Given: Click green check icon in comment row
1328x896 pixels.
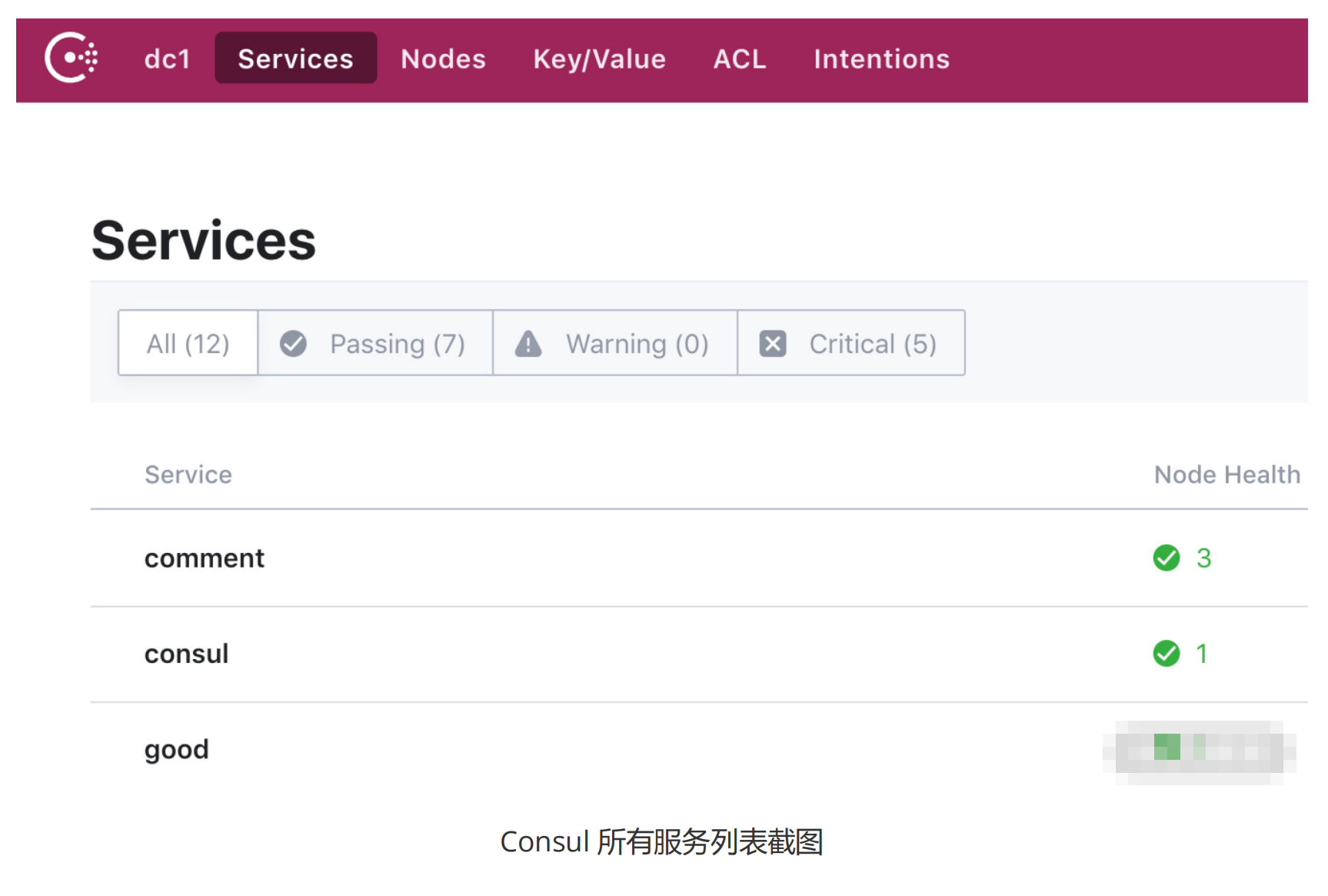Looking at the screenshot, I should [x=1167, y=558].
